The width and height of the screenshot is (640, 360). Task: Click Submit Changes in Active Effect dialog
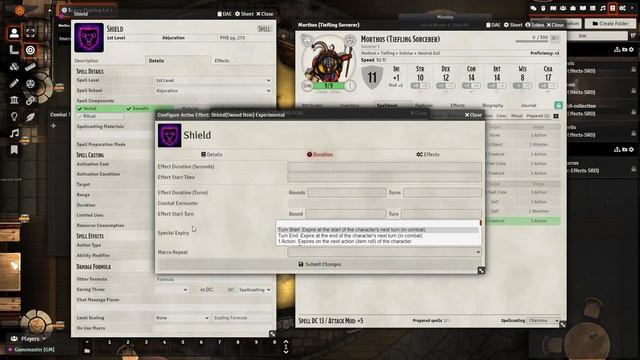320,264
